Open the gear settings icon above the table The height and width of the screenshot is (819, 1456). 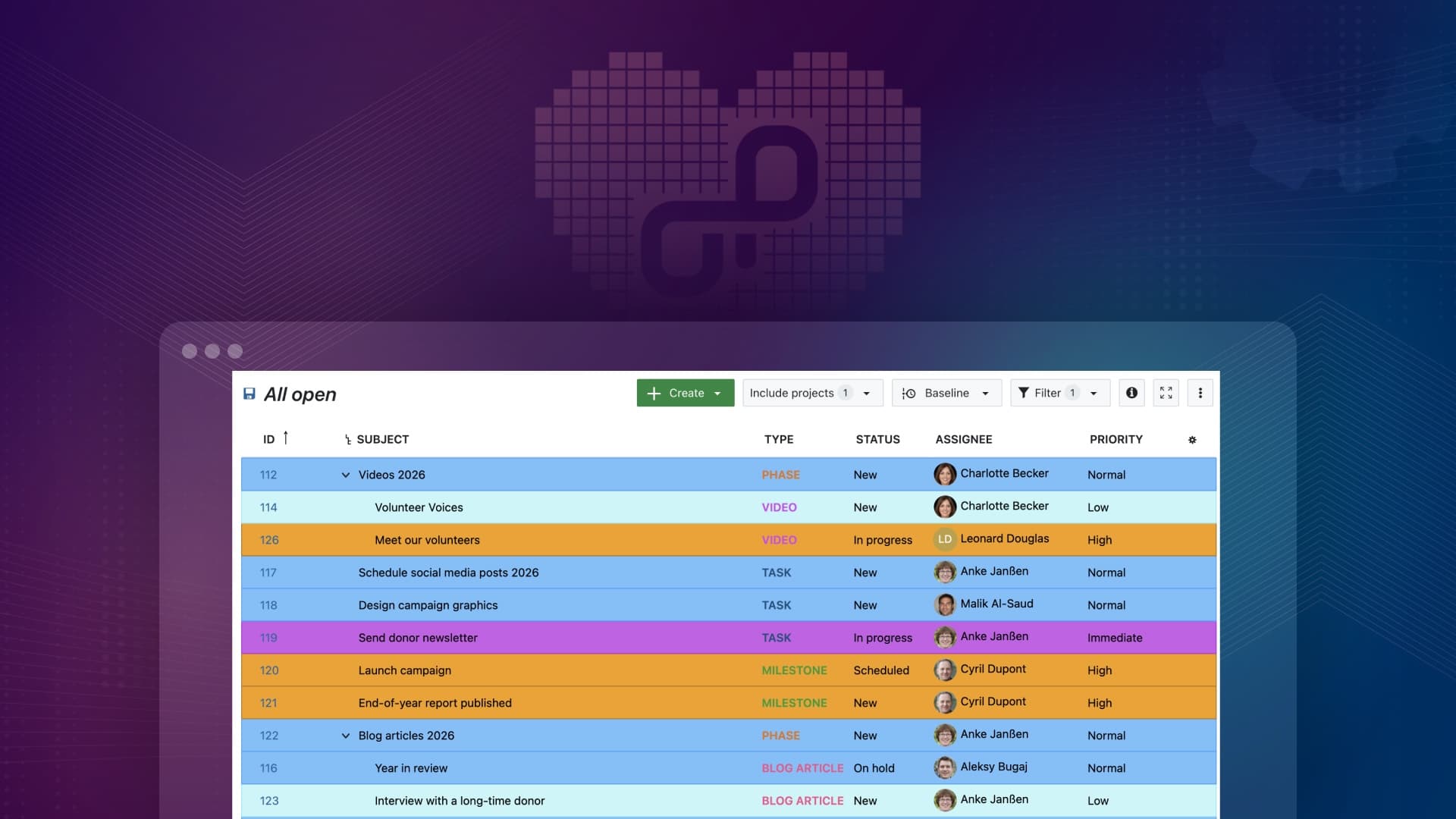(x=1192, y=439)
